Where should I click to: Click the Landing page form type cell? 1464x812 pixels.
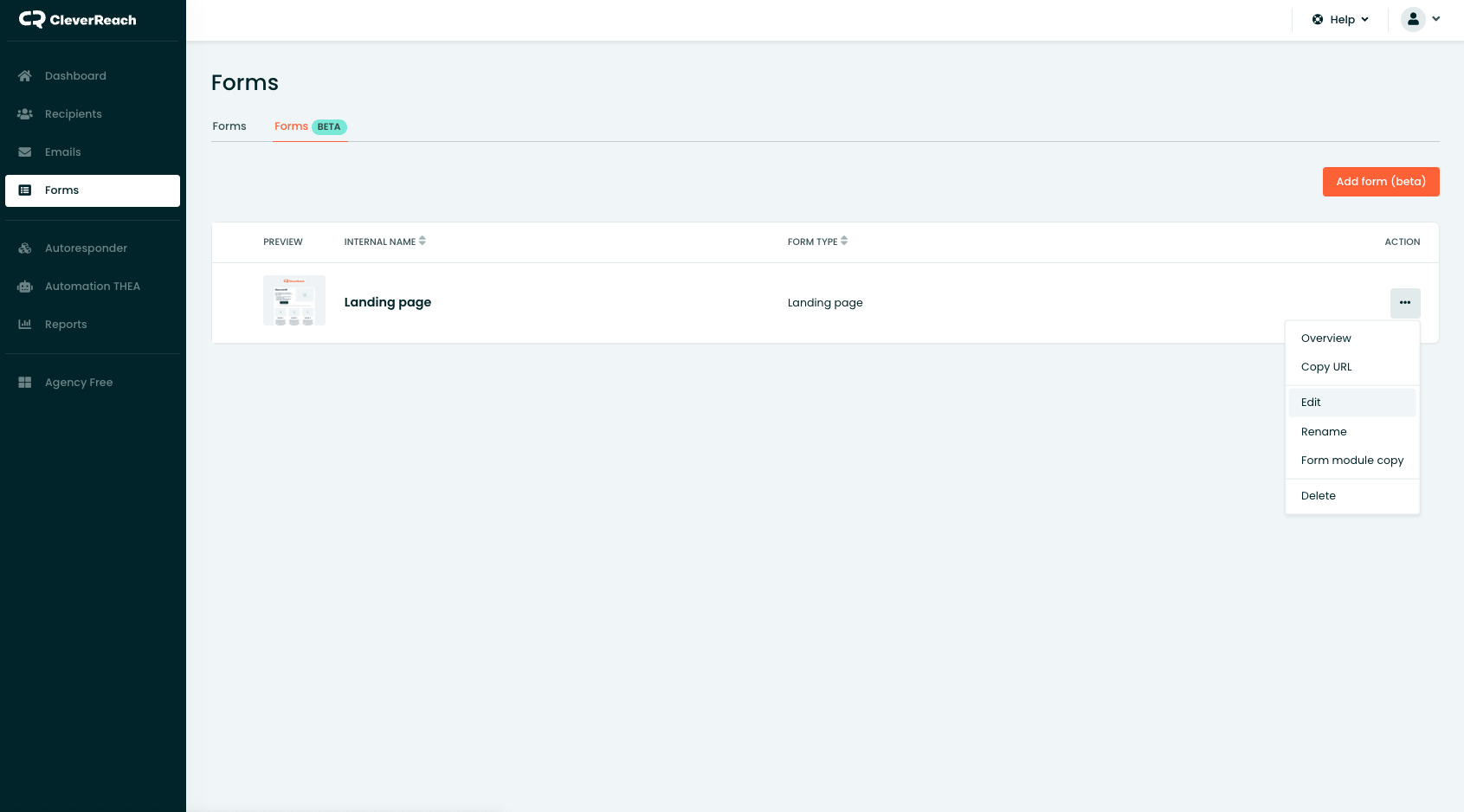[825, 303]
